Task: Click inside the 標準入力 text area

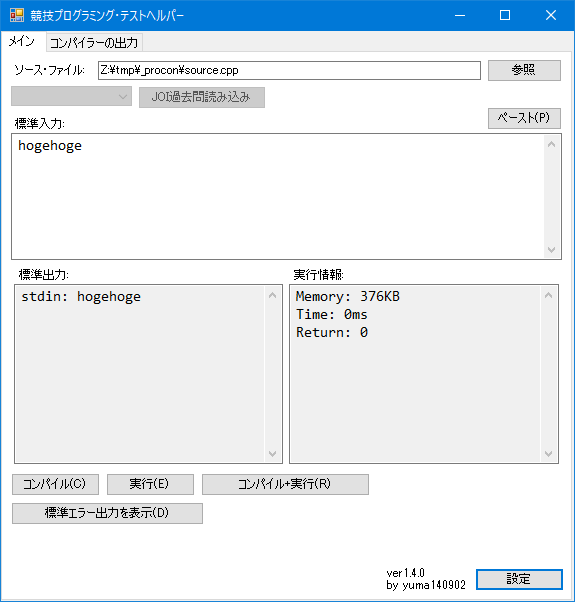Action: 286,196
